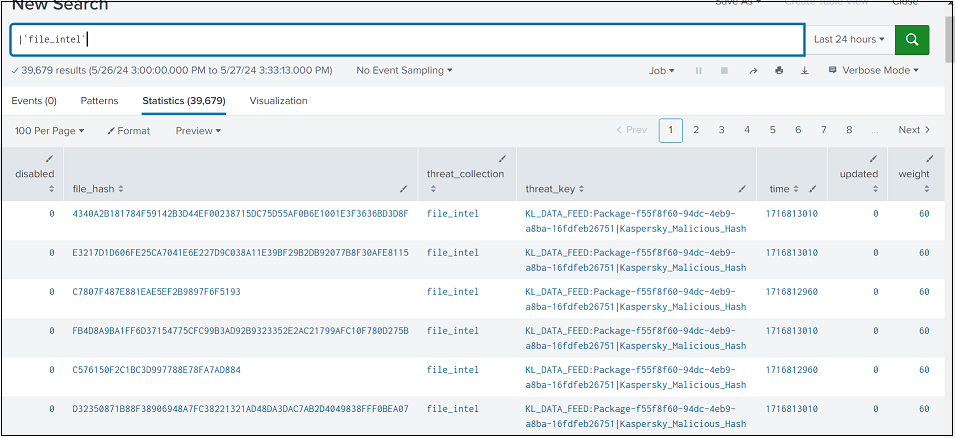Open the Last 24 hours time range picker
Viewport: 955px width, 438px height.
pyautogui.click(x=849, y=39)
